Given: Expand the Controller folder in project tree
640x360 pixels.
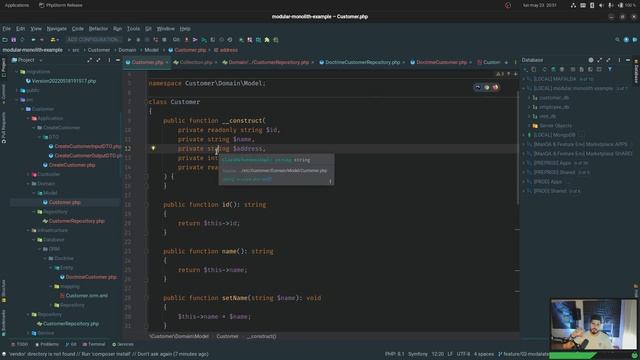Looking at the screenshot, I should tap(29, 174).
